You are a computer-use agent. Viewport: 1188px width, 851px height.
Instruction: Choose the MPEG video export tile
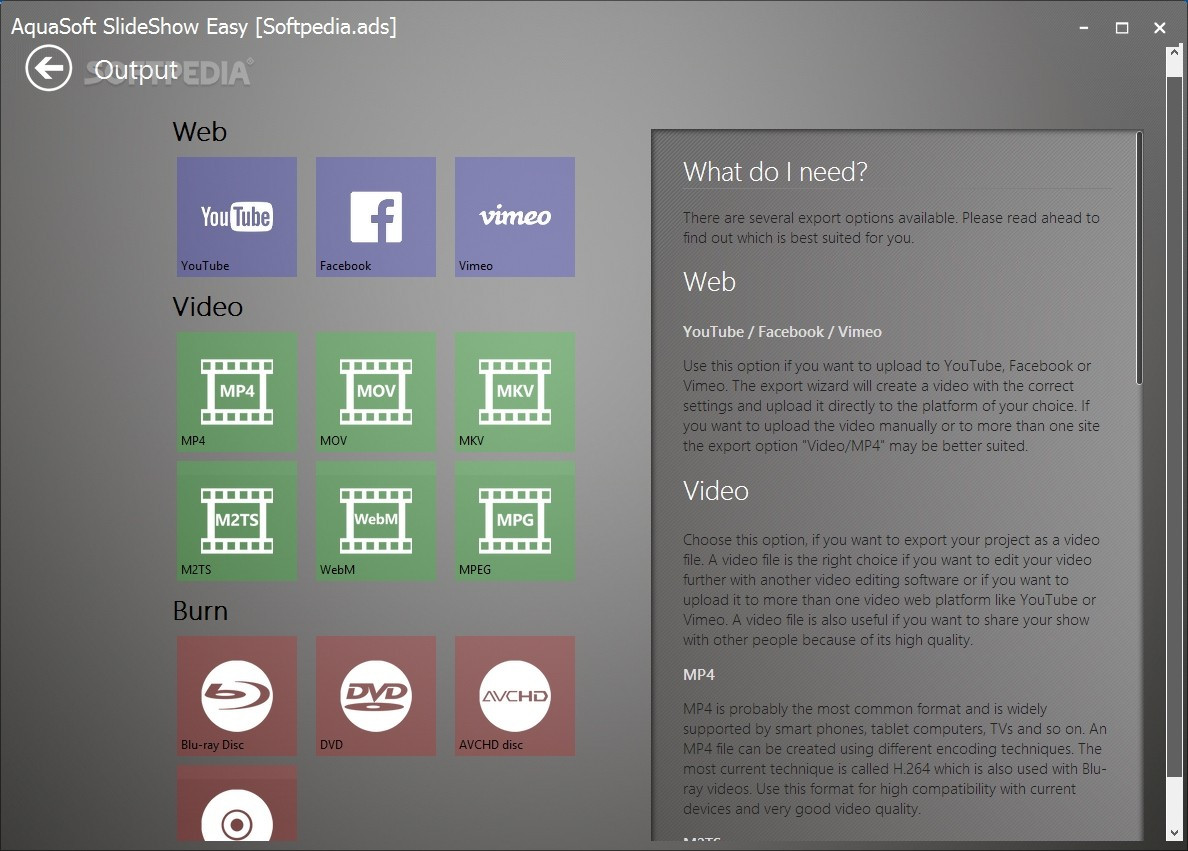click(515, 521)
